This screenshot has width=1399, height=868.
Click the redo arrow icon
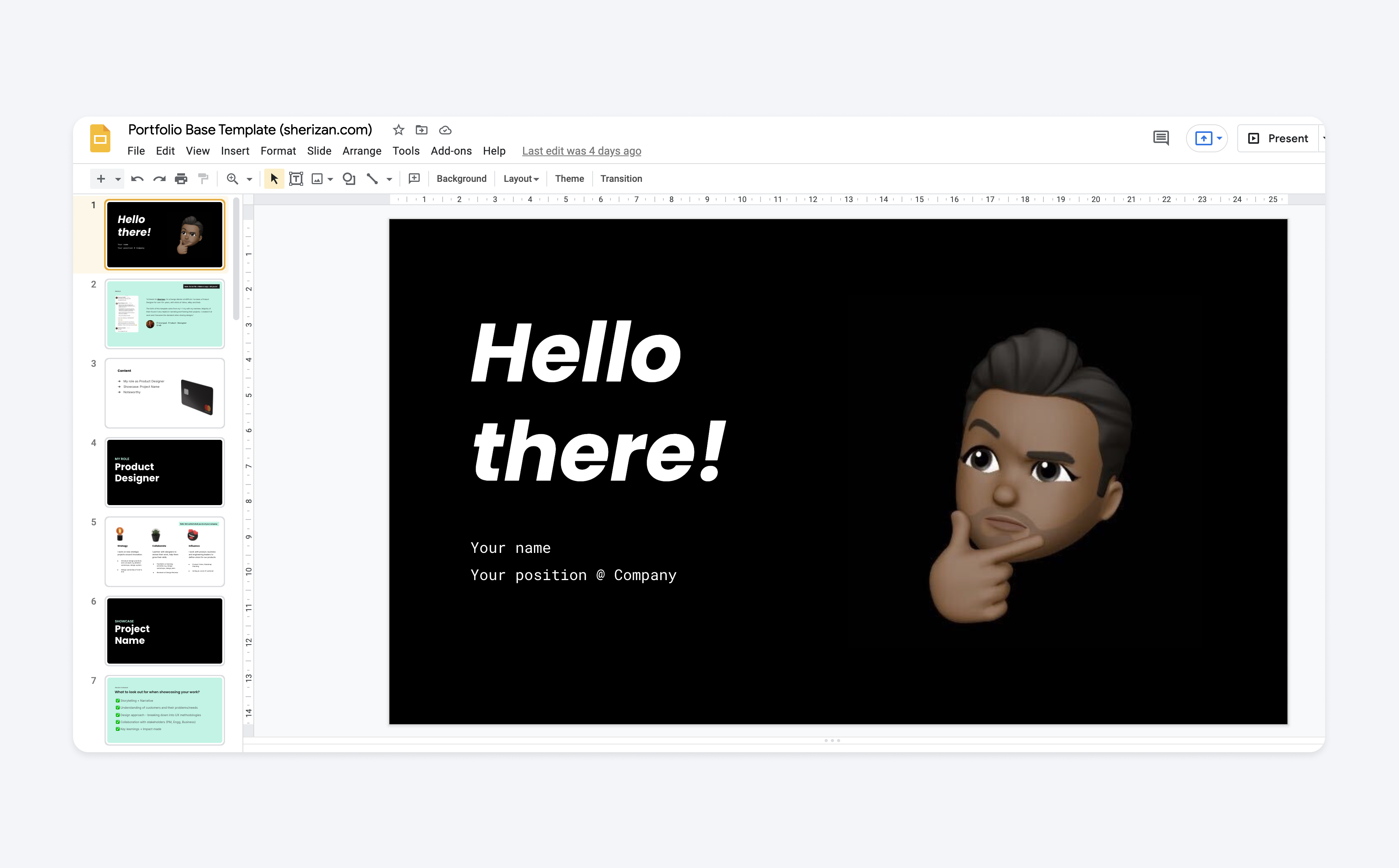(159, 179)
